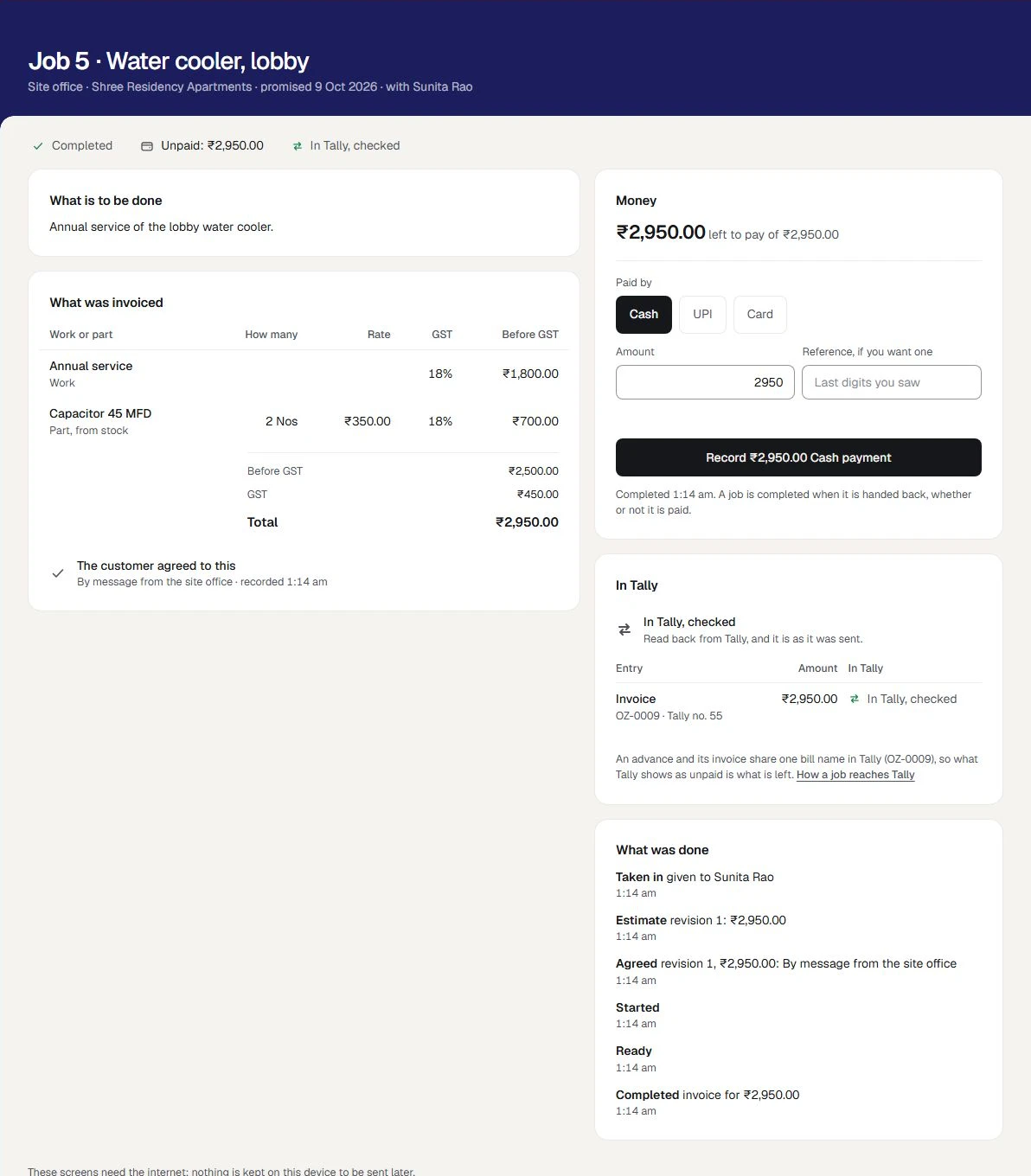This screenshot has height=1176, width=1031.
Task: Click the ₹2,950.00 left to pay amount
Action: point(661,232)
